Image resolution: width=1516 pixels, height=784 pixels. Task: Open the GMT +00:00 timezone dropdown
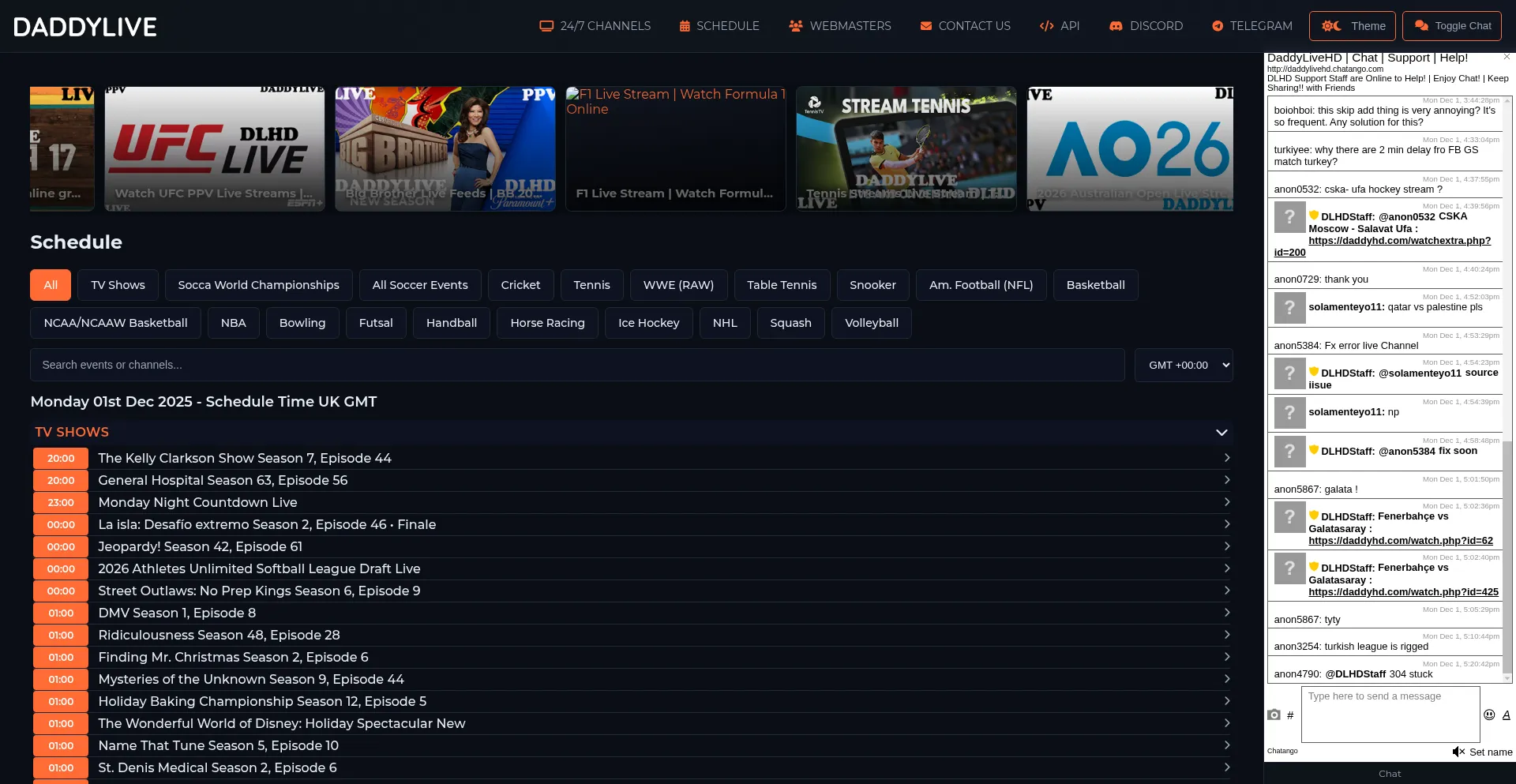(x=1183, y=365)
